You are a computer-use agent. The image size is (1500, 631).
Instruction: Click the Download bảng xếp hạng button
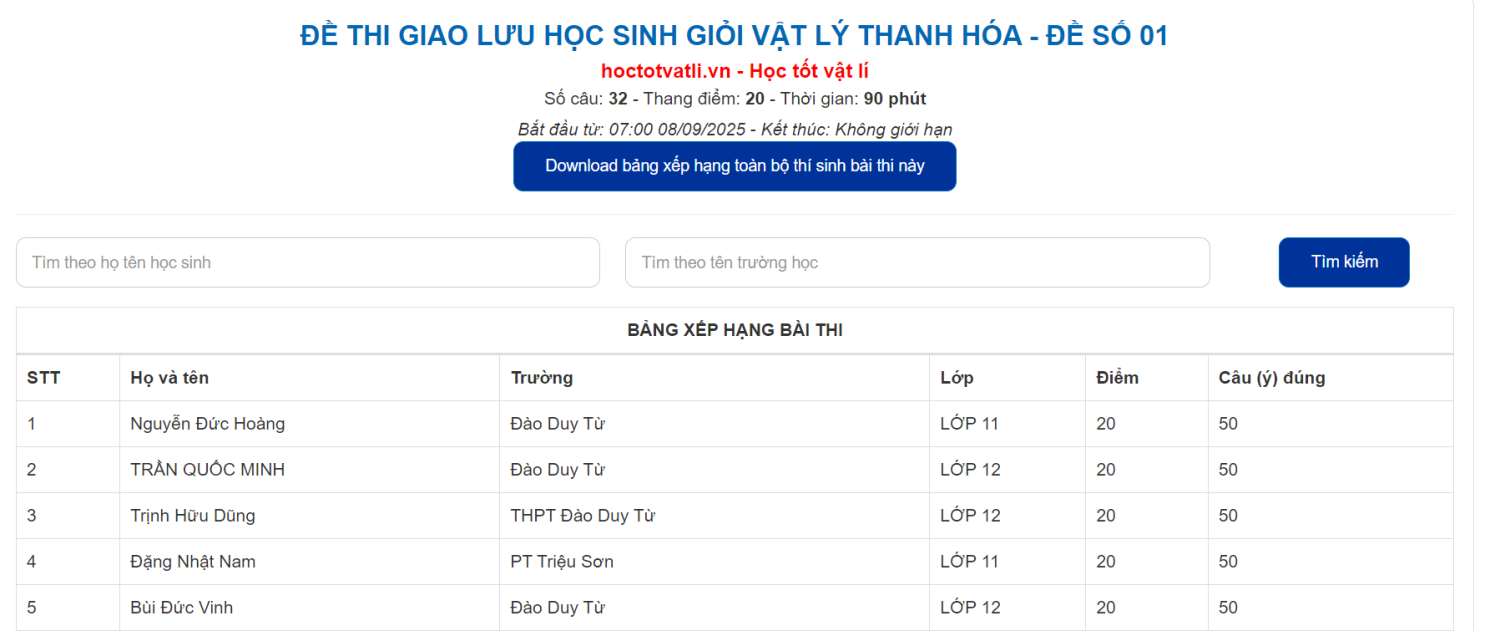734,166
